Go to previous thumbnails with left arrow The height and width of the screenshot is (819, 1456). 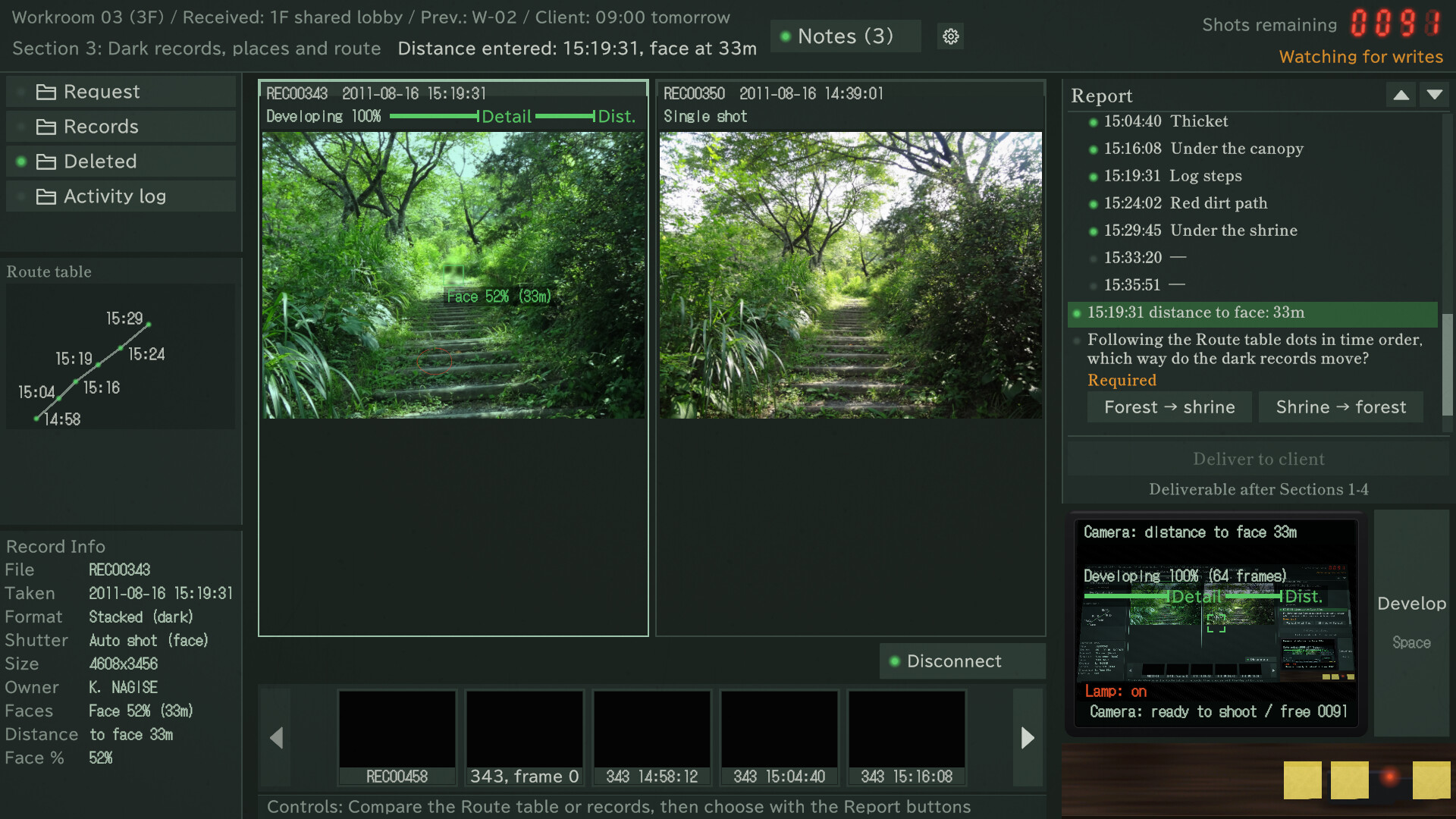(276, 738)
